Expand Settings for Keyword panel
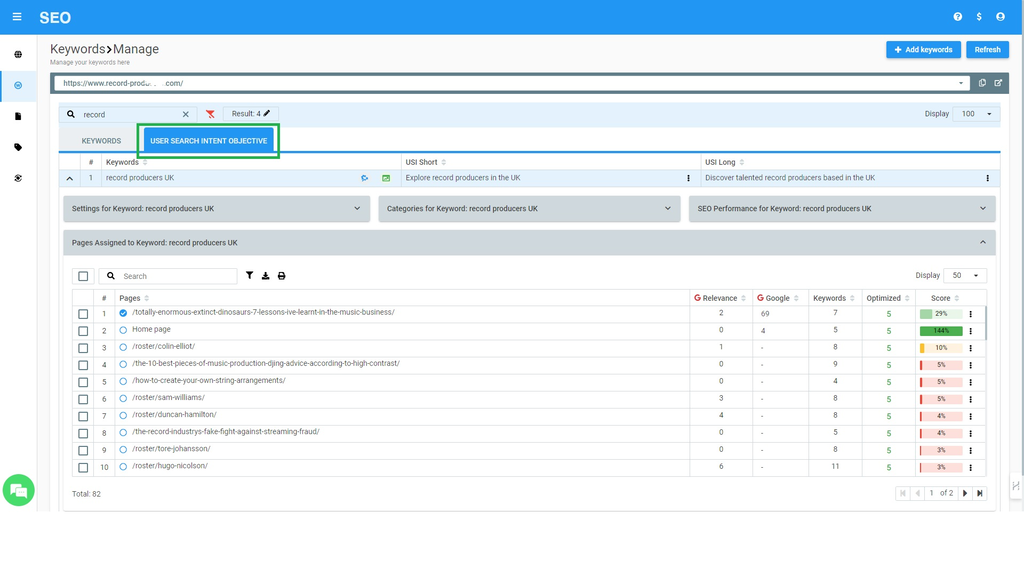 click(x=216, y=208)
